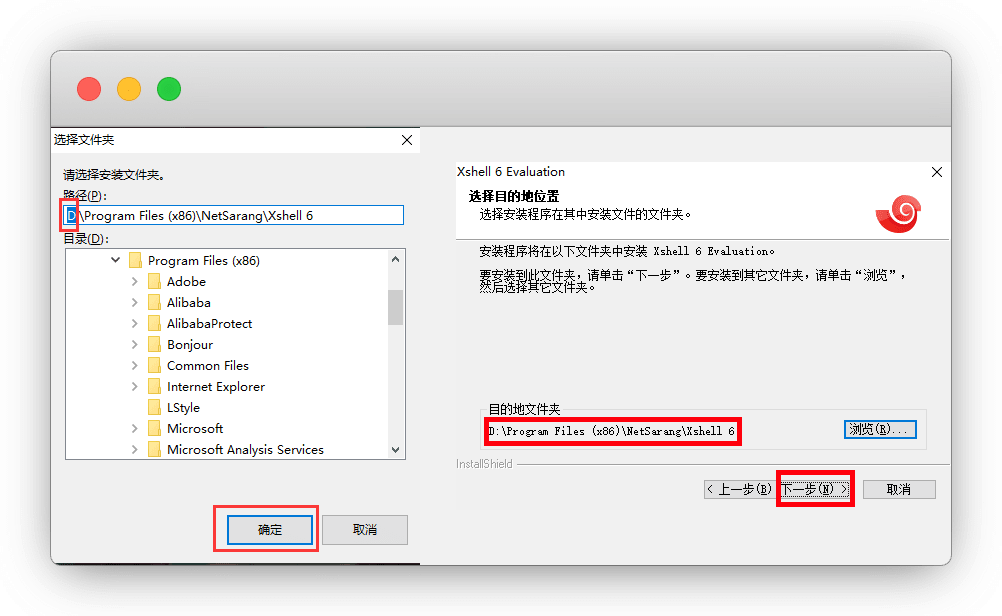Click the 浏览(R)... browse button
The image size is (1002, 616).
point(880,430)
